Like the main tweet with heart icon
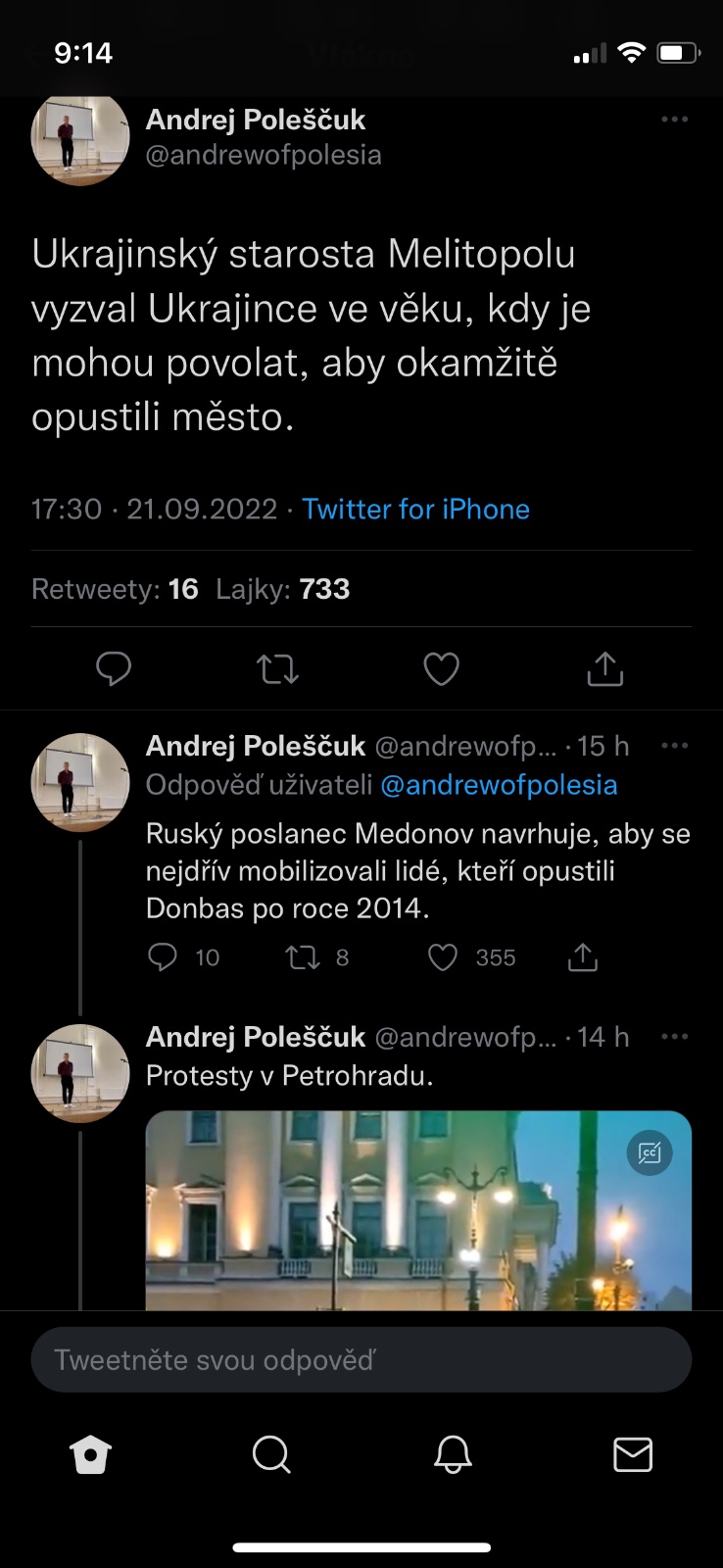This screenshot has height=1568, width=723. click(x=441, y=669)
